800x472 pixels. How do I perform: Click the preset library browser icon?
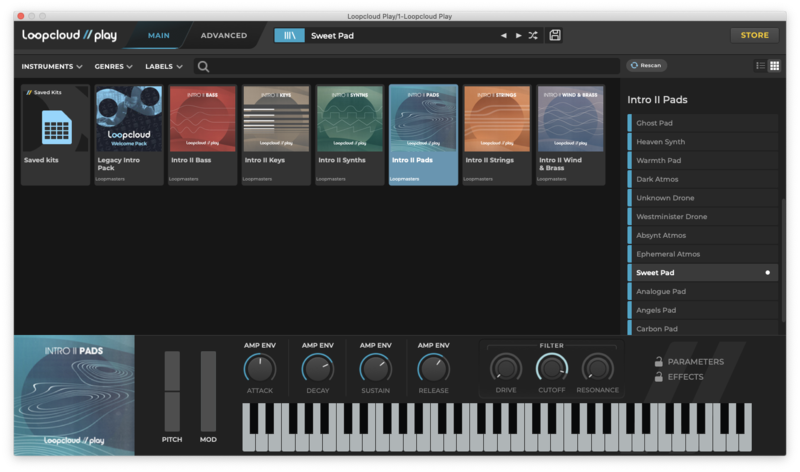(x=289, y=35)
